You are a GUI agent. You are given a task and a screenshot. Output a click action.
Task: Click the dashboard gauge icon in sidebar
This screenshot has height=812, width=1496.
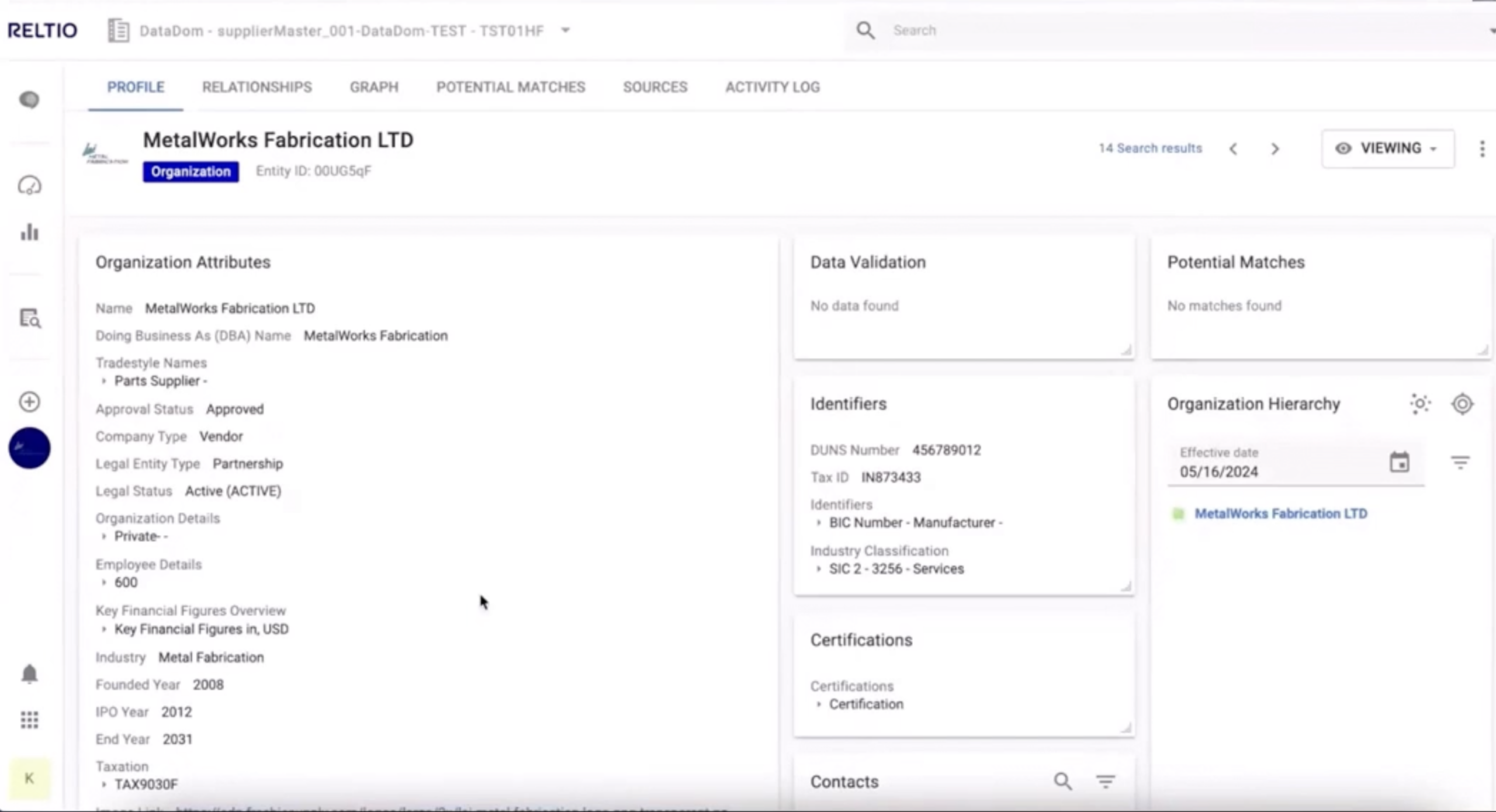coord(29,186)
